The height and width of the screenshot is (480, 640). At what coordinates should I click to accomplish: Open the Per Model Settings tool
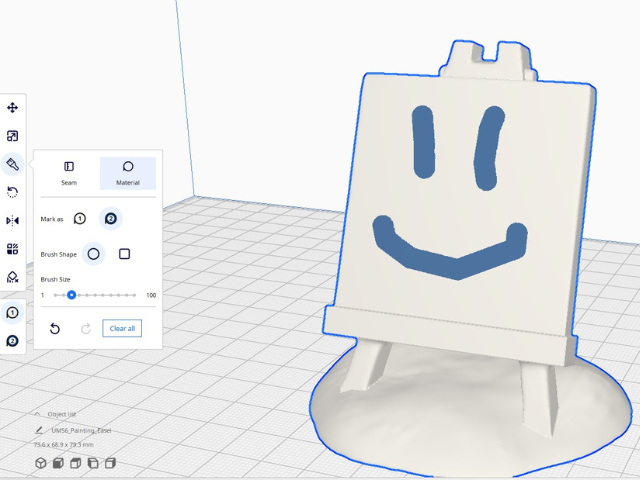point(12,249)
